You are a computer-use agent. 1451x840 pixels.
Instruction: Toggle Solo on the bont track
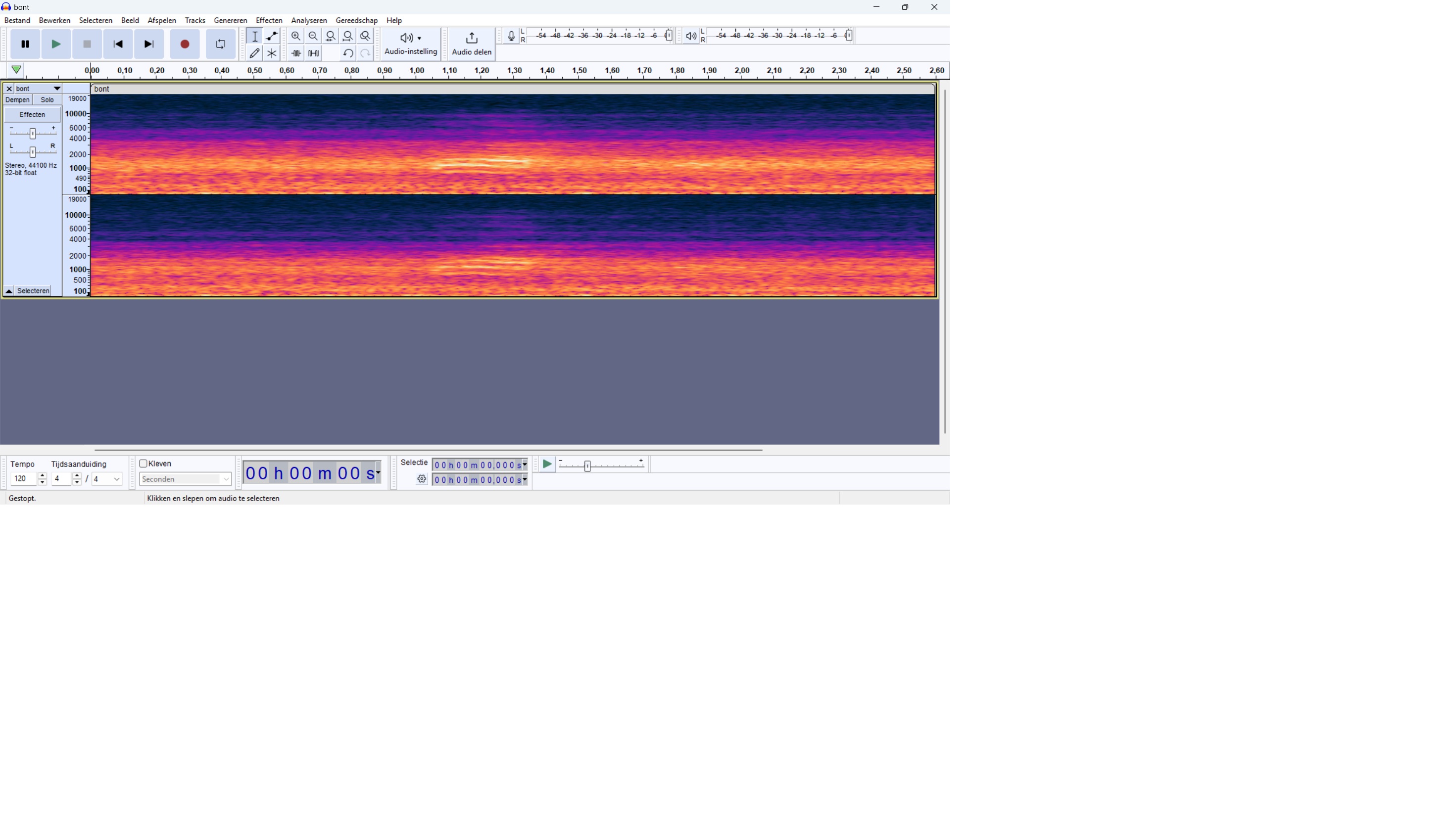tap(47, 100)
